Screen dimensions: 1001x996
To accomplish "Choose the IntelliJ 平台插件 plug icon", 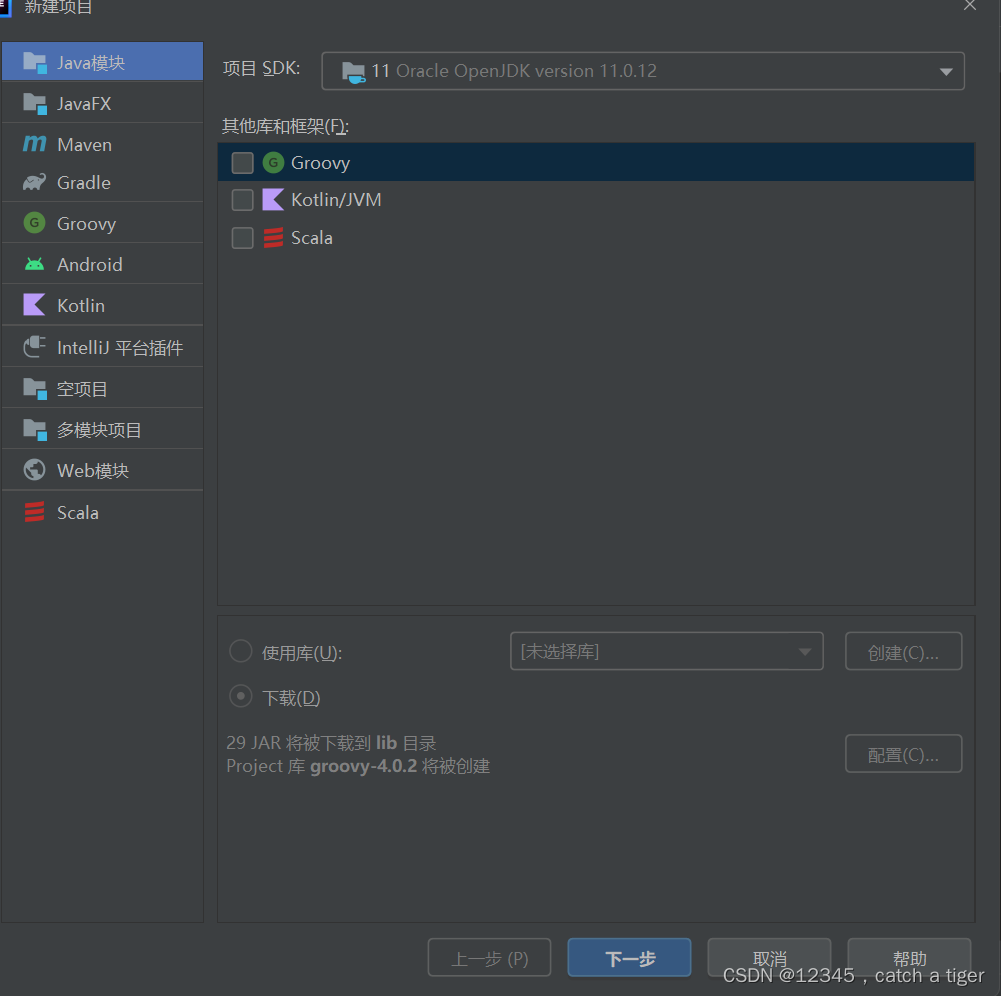I will 34,347.
